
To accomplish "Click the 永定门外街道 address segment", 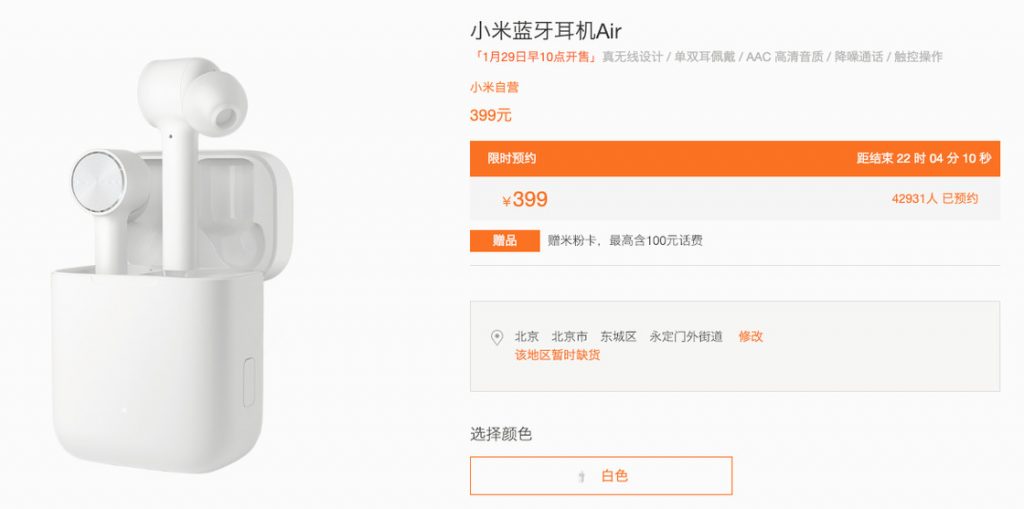I will click(686, 337).
